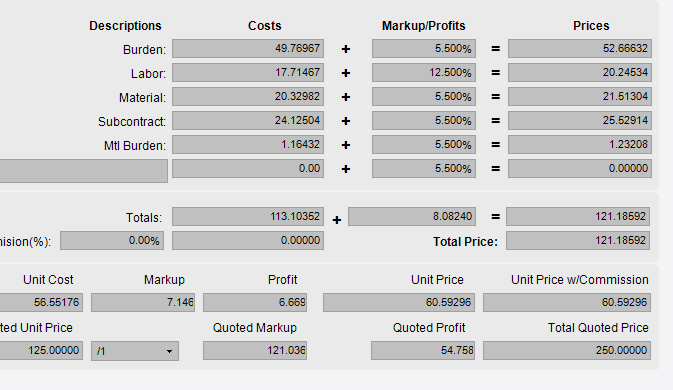Click the Subcontract: row label
Screen dimensions: 673x390
(132, 122)
